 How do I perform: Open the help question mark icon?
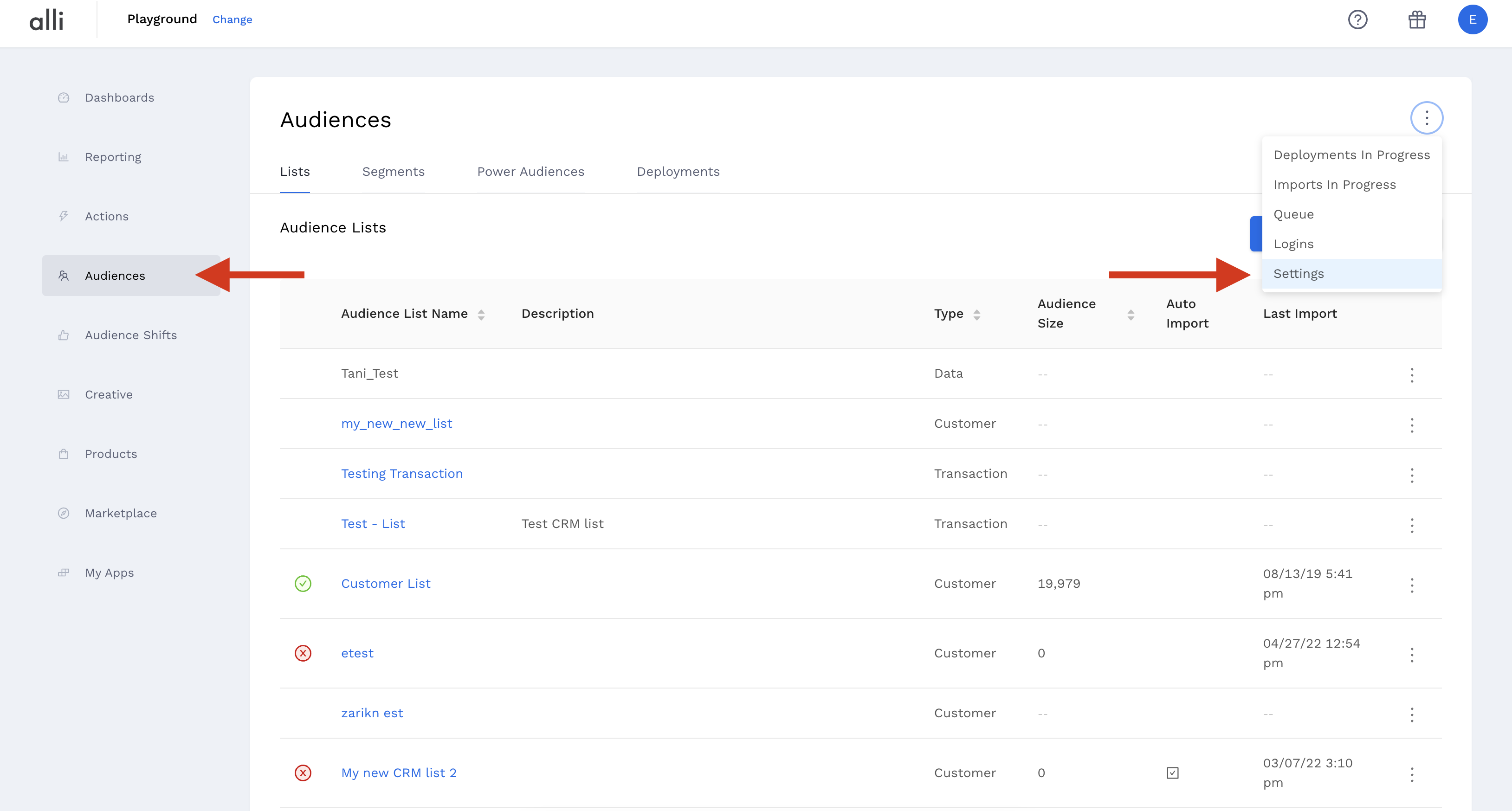tap(1357, 19)
